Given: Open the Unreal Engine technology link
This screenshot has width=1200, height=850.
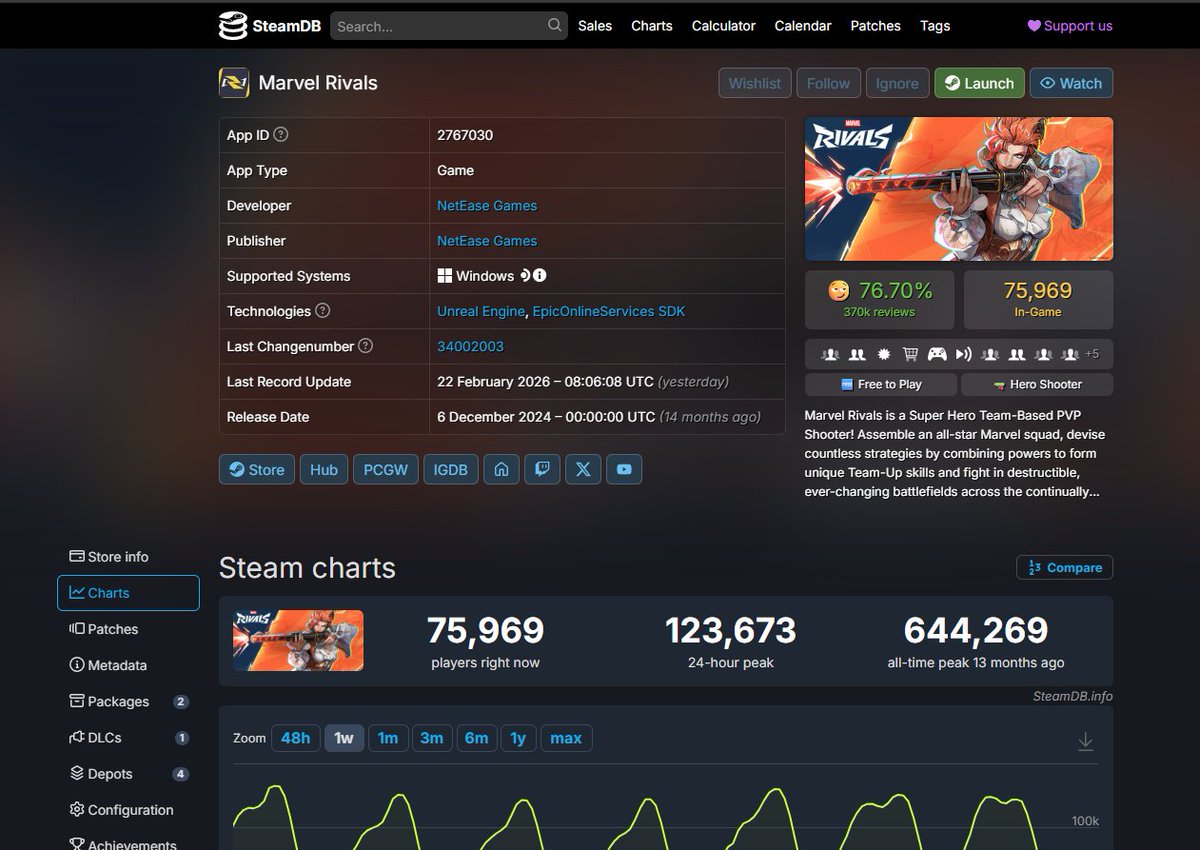Looking at the screenshot, I should point(481,311).
